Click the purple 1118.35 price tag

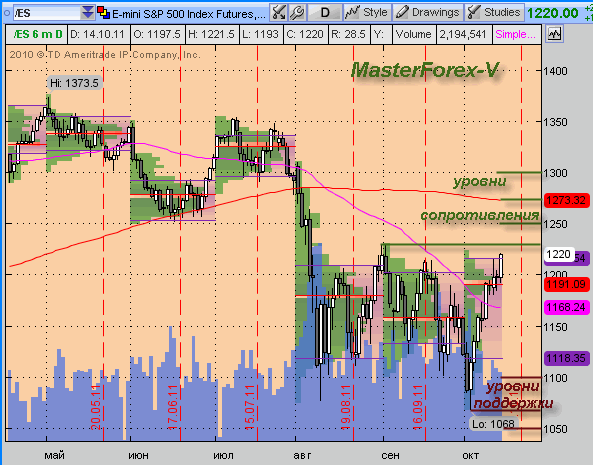[x=567, y=358]
